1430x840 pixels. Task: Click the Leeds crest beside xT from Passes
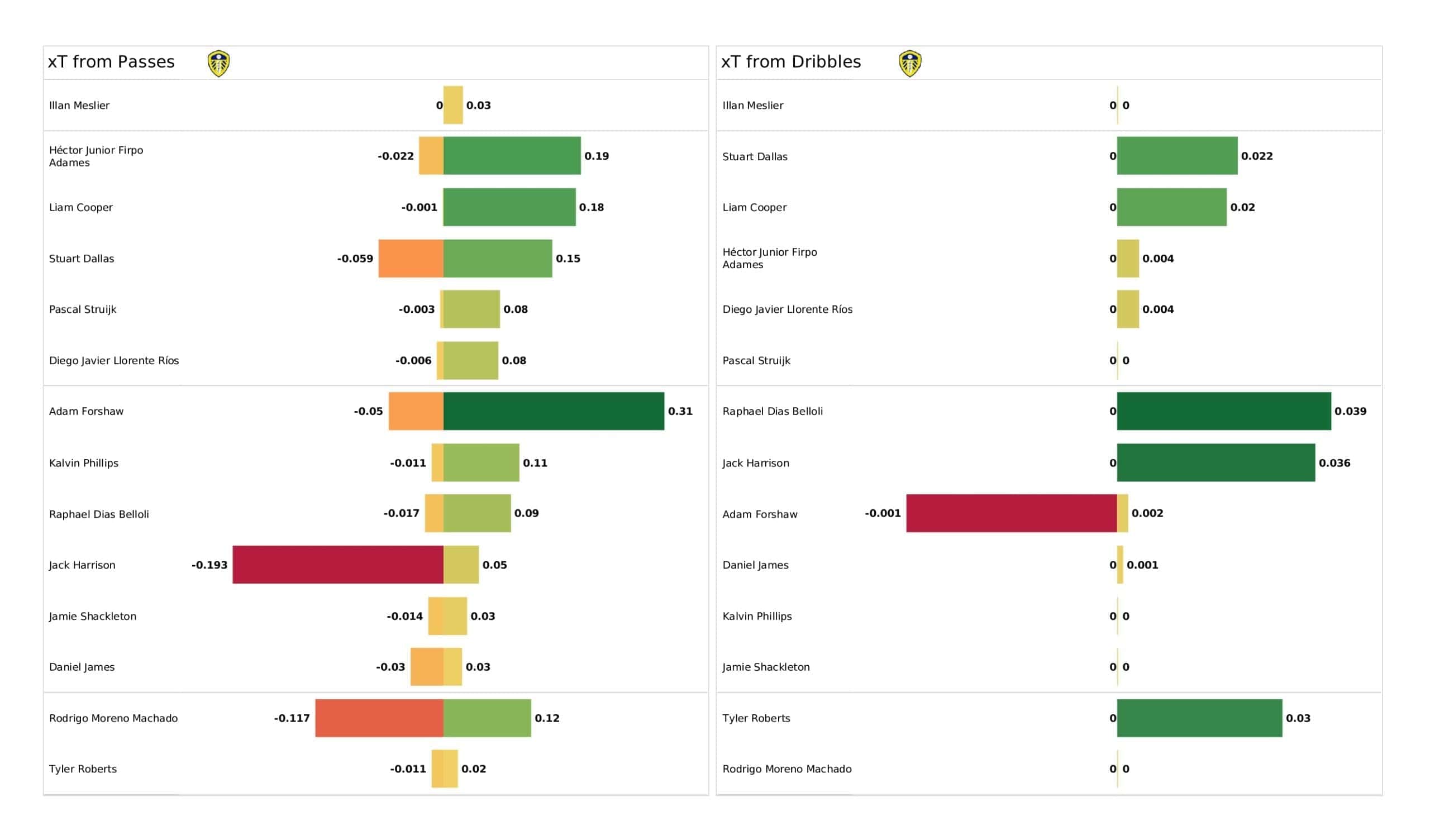[218, 63]
